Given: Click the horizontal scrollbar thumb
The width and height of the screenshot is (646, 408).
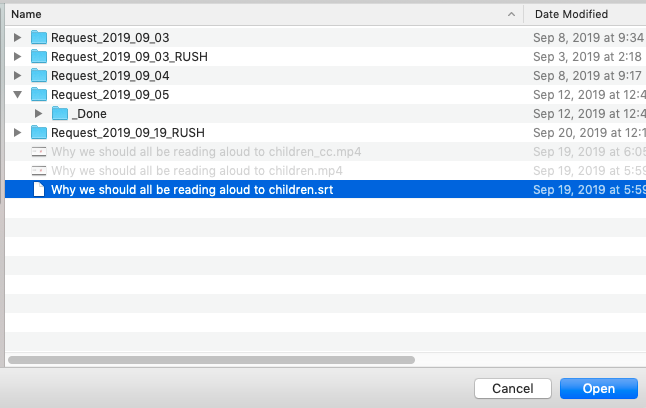Looking at the screenshot, I should click(210, 359).
